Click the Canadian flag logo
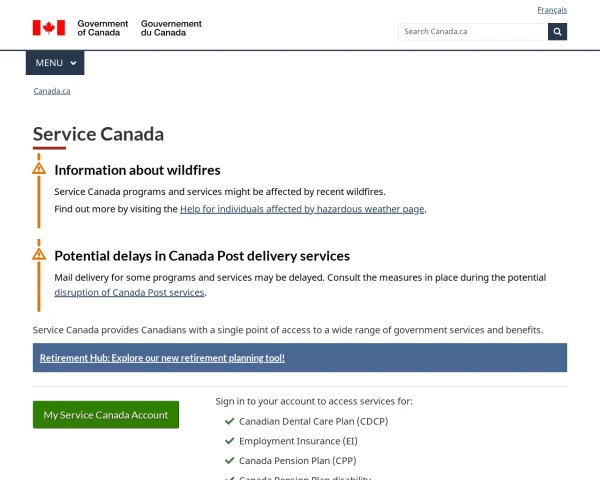The height and width of the screenshot is (480, 600). click(48, 28)
